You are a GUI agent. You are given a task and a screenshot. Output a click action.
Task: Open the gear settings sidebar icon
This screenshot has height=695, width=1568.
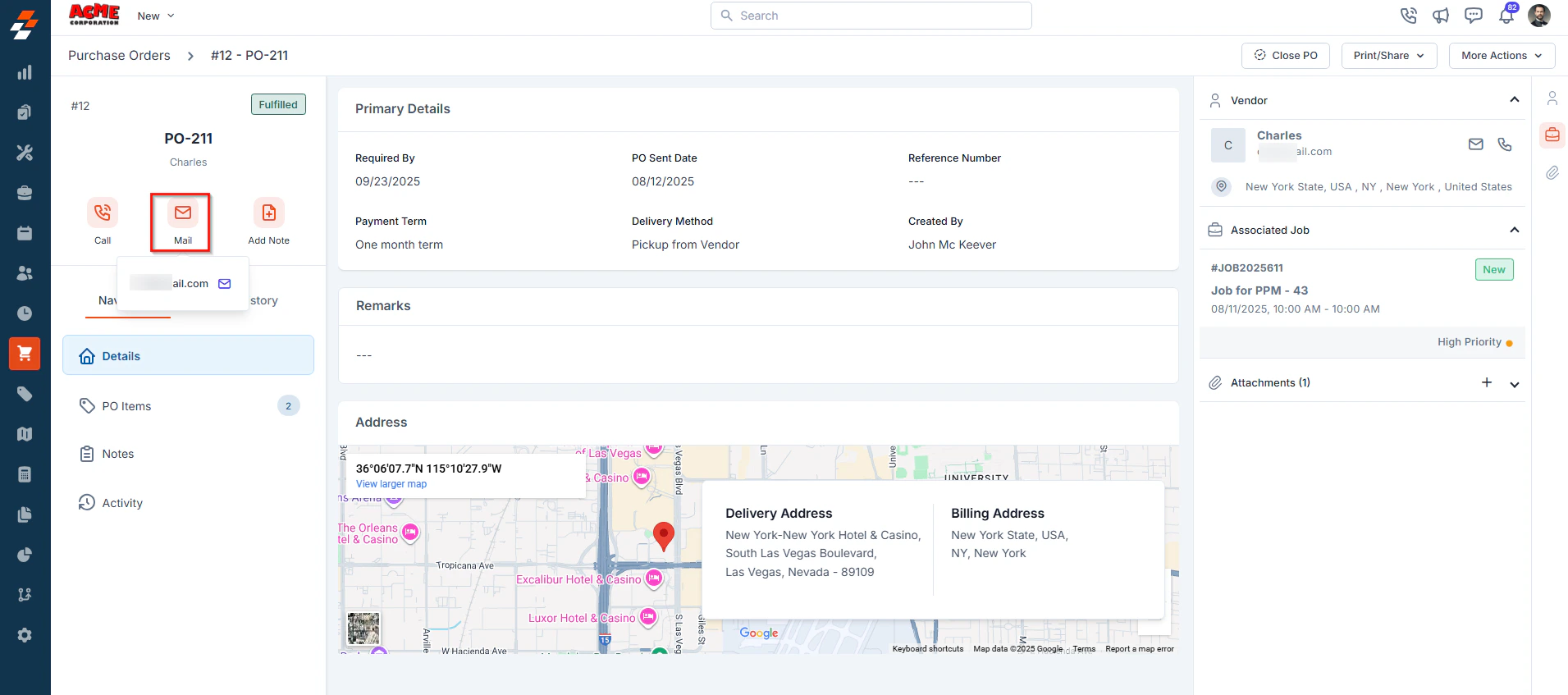[25, 635]
